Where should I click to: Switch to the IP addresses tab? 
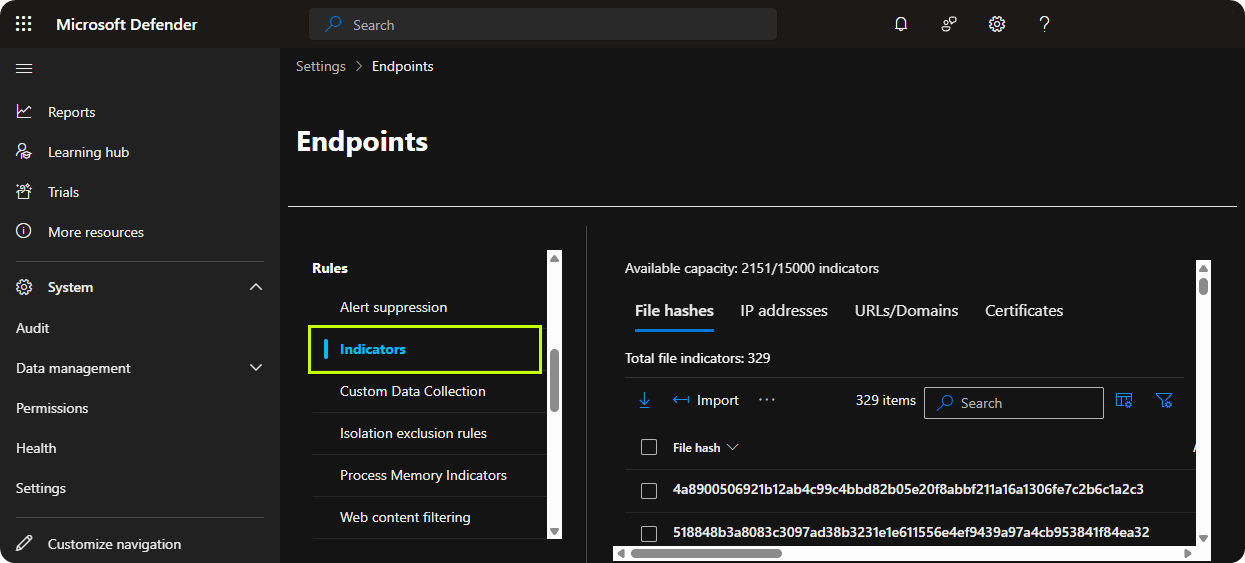784,311
